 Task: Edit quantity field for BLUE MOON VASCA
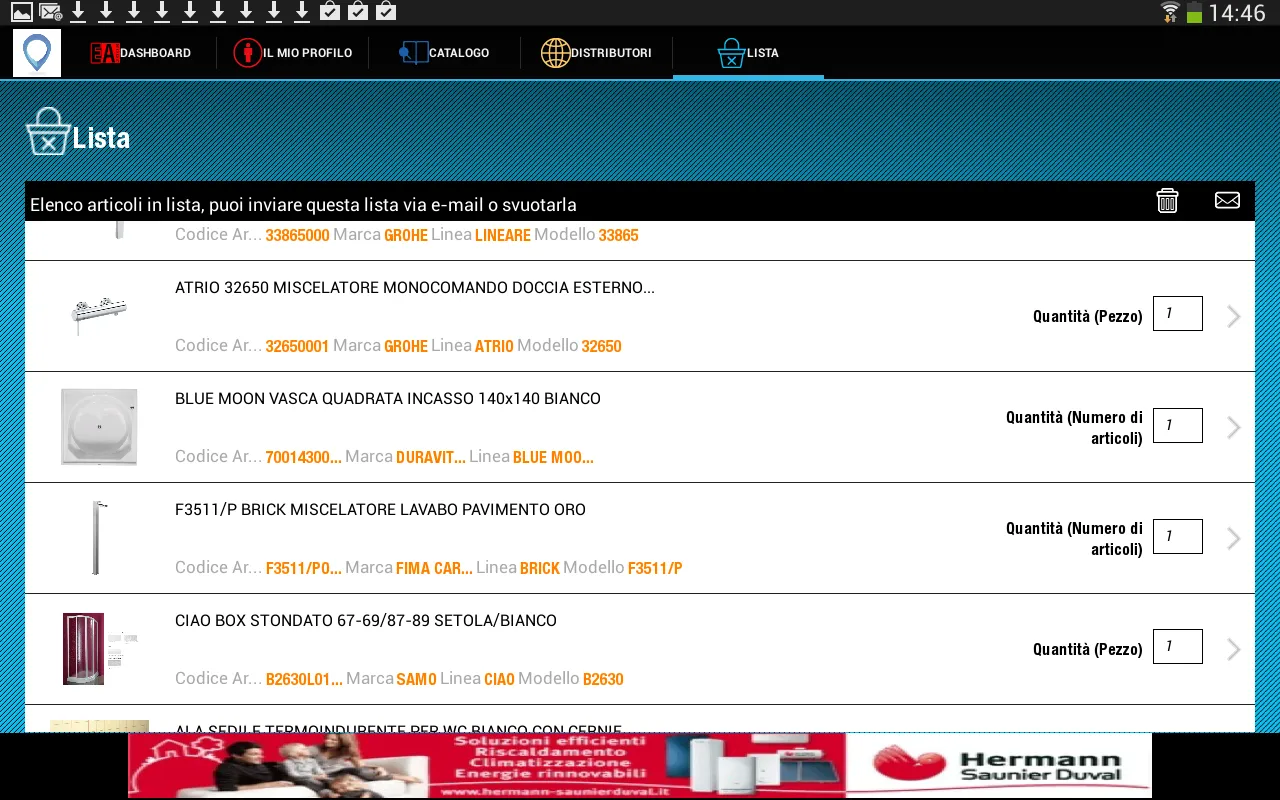click(x=1178, y=425)
